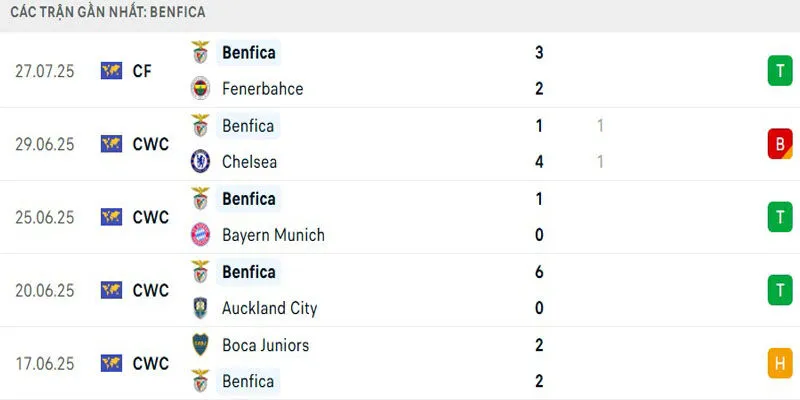Click the Fenerbahce club crest icon
This screenshot has height=400, width=800.
click(201, 88)
